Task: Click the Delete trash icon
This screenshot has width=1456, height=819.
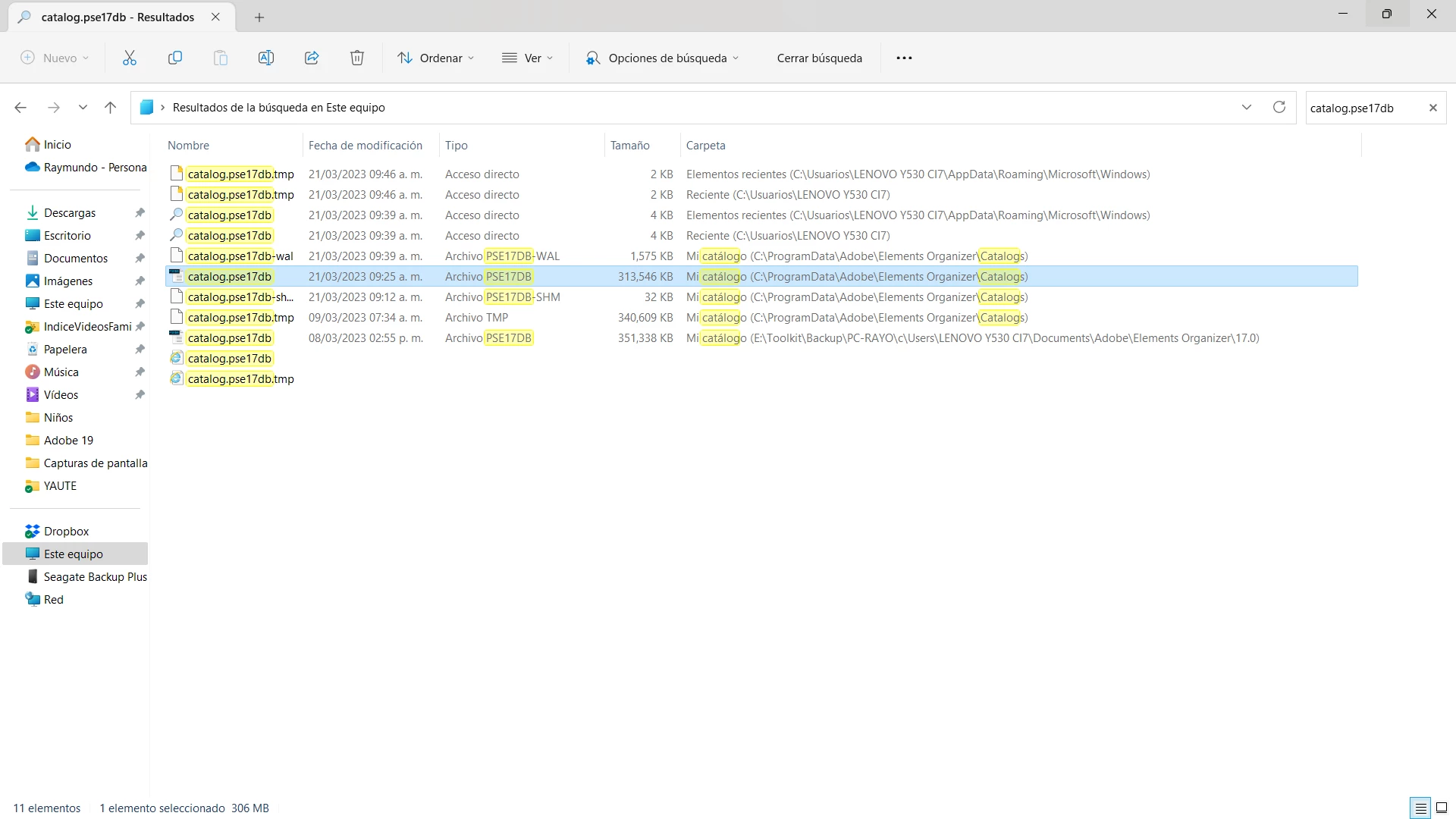Action: pos(357,58)
